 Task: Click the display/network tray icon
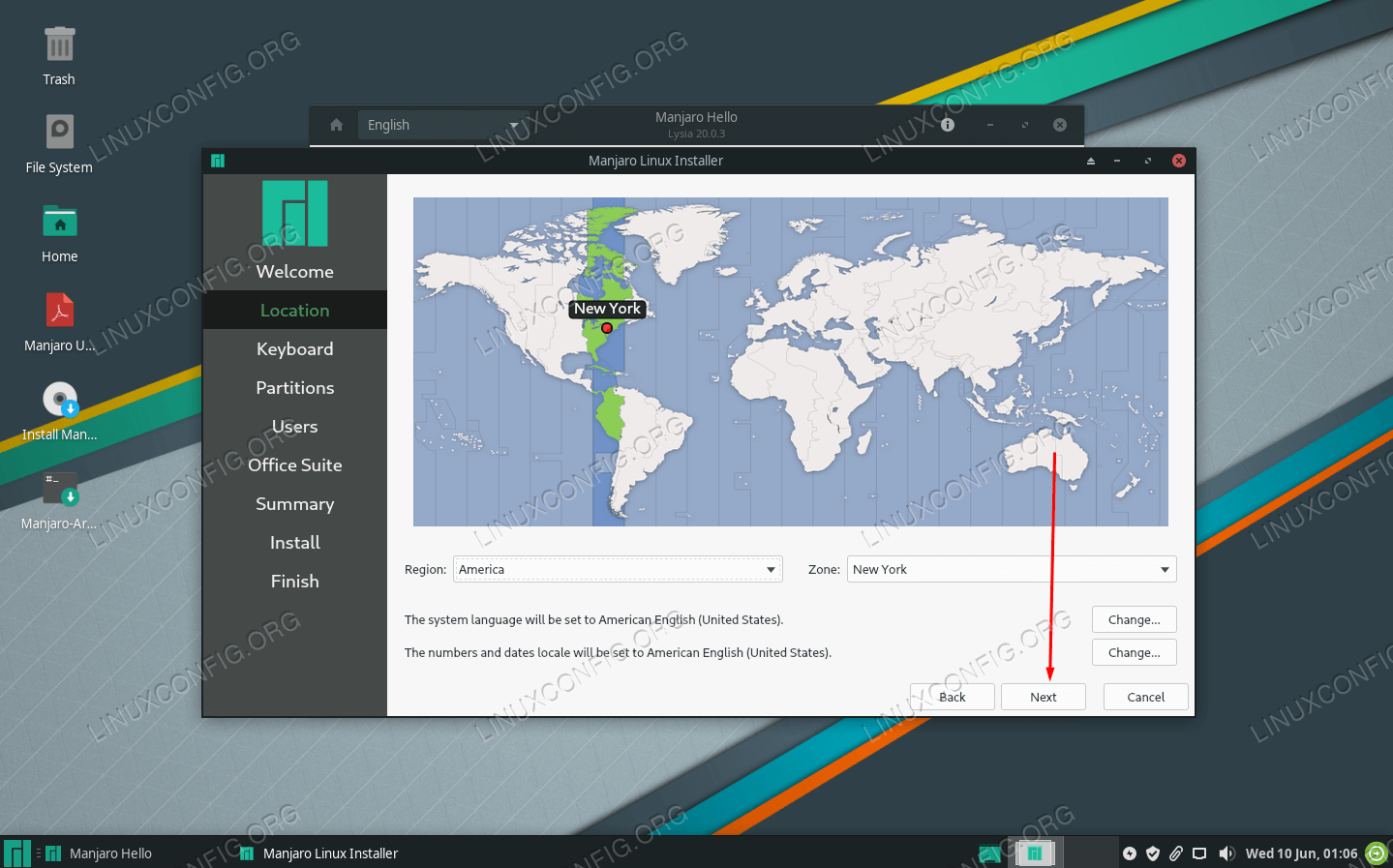click(1199, 853)
